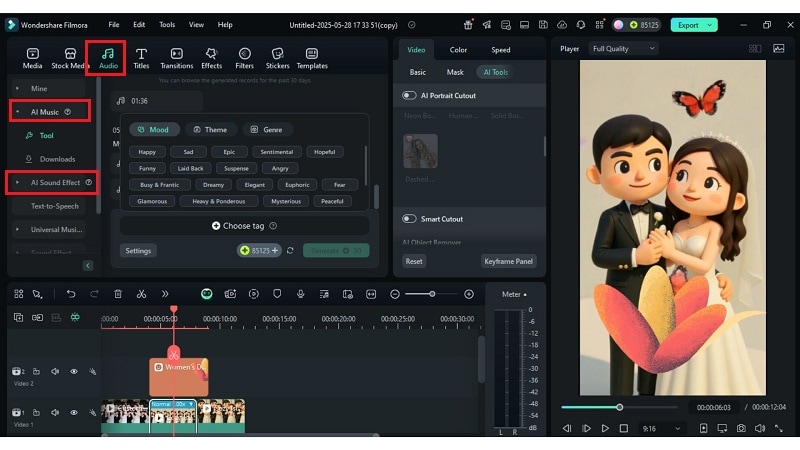The width and height of the screenshot is (800, 450).
Task: Open the Keyframe Panel button
Action: click(x=508, y=261)
